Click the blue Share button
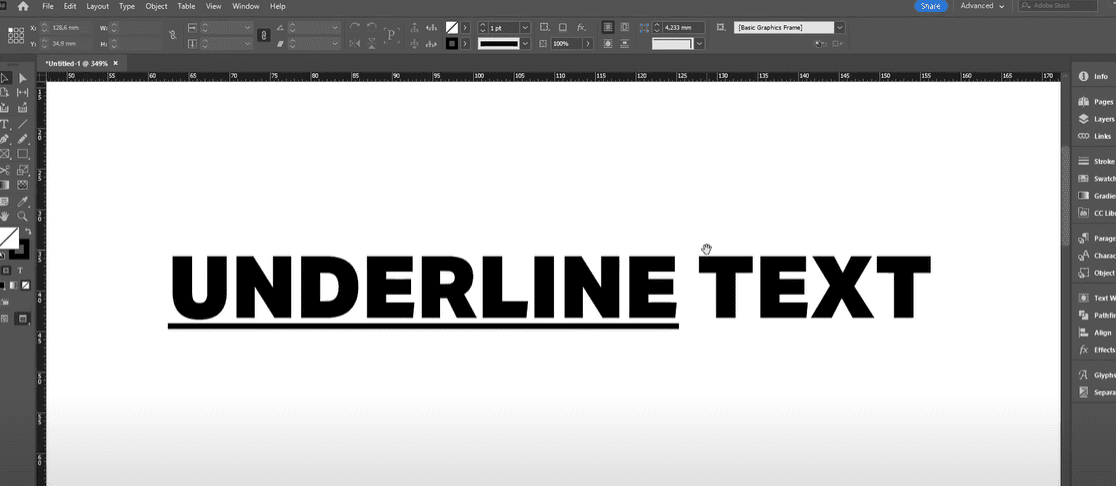 point(930,6)
